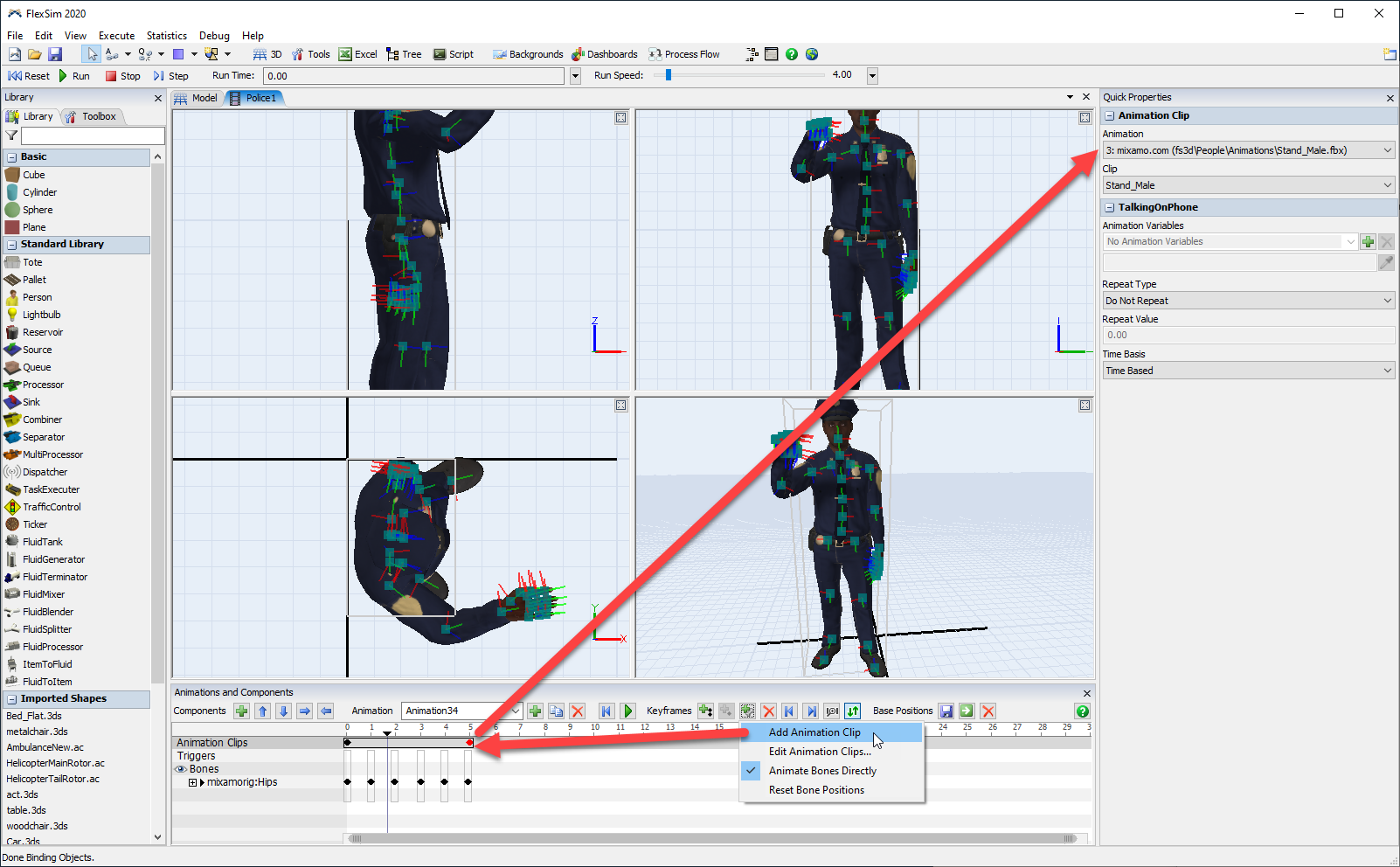Collapse the Animation Clip section

click(x=1110, y=115)
